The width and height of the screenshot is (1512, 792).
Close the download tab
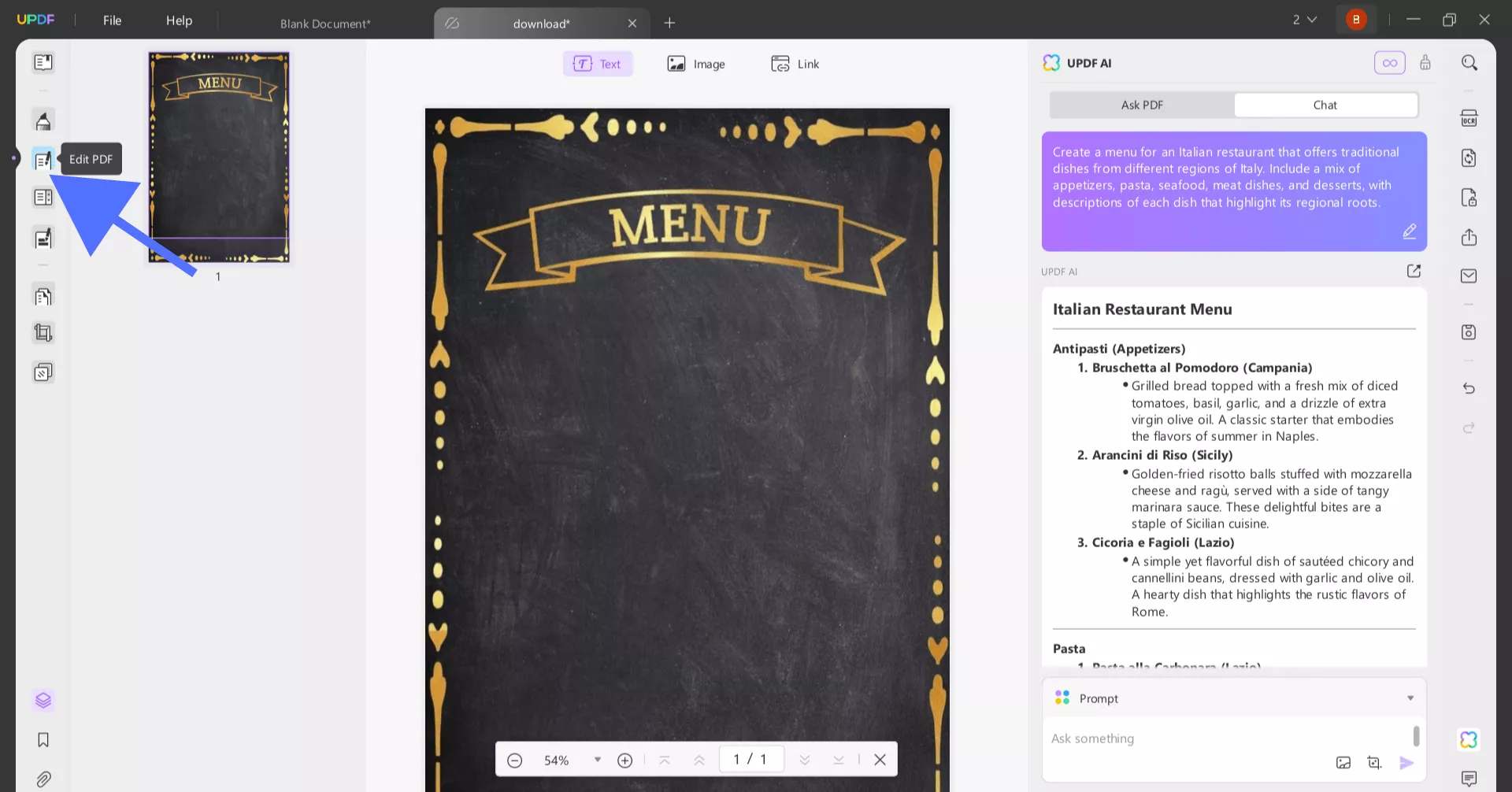coord(632,24)
